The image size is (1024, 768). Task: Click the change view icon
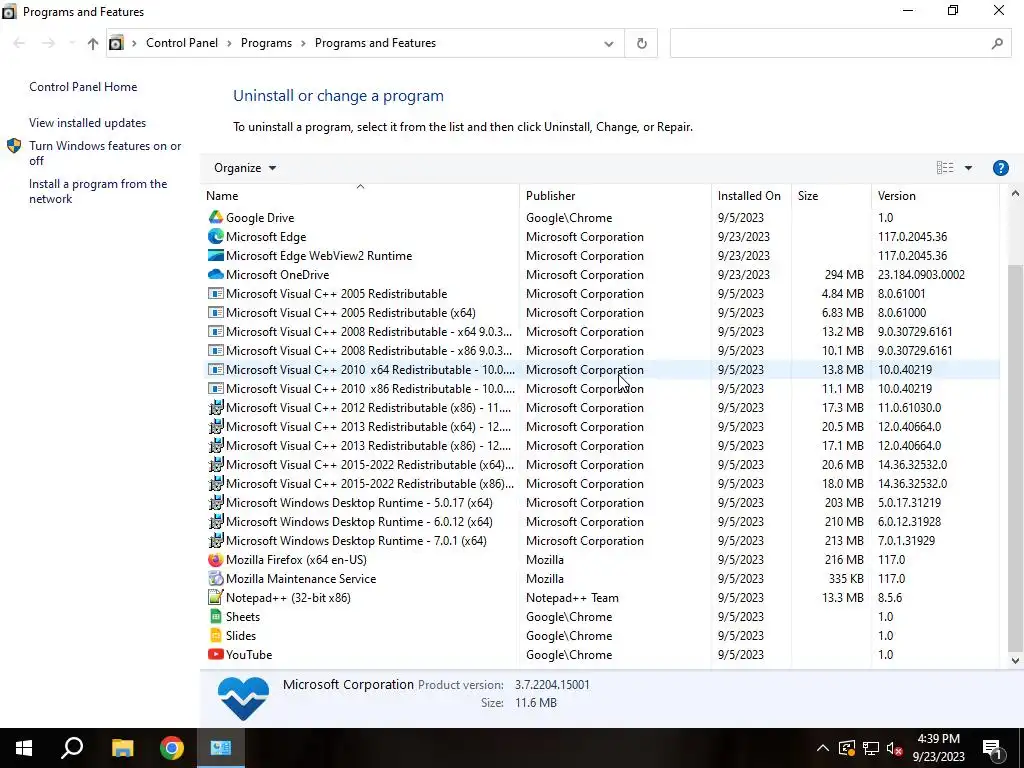pos(945,168)
